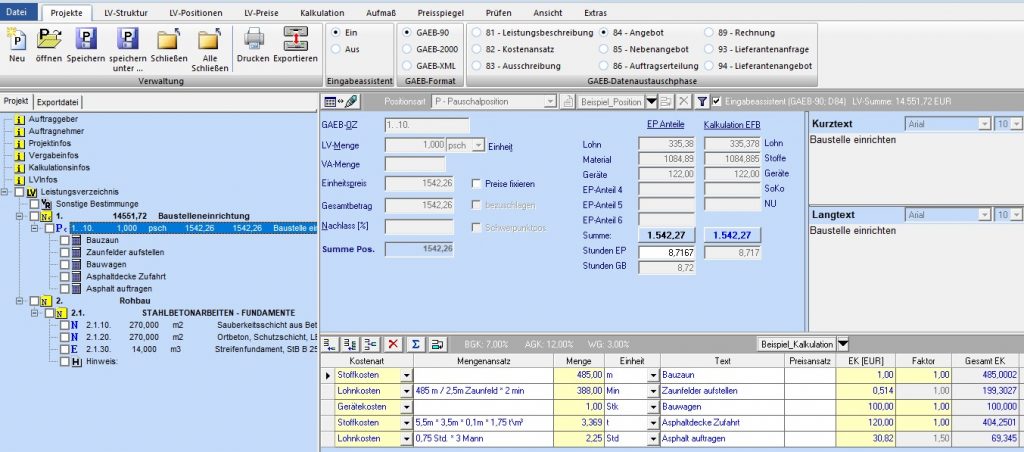
Task: Click the Nachlass [%] input field
Action: (419, 227)
